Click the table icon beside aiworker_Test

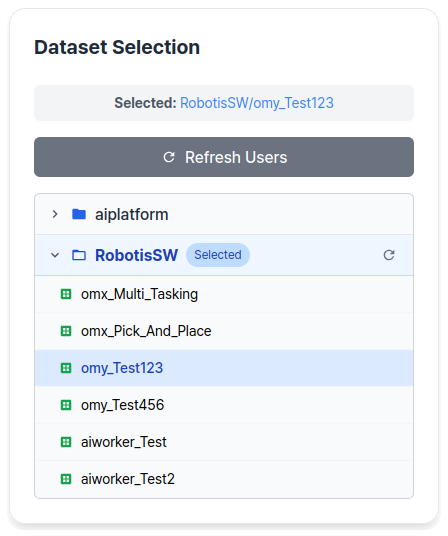(66, 442)
